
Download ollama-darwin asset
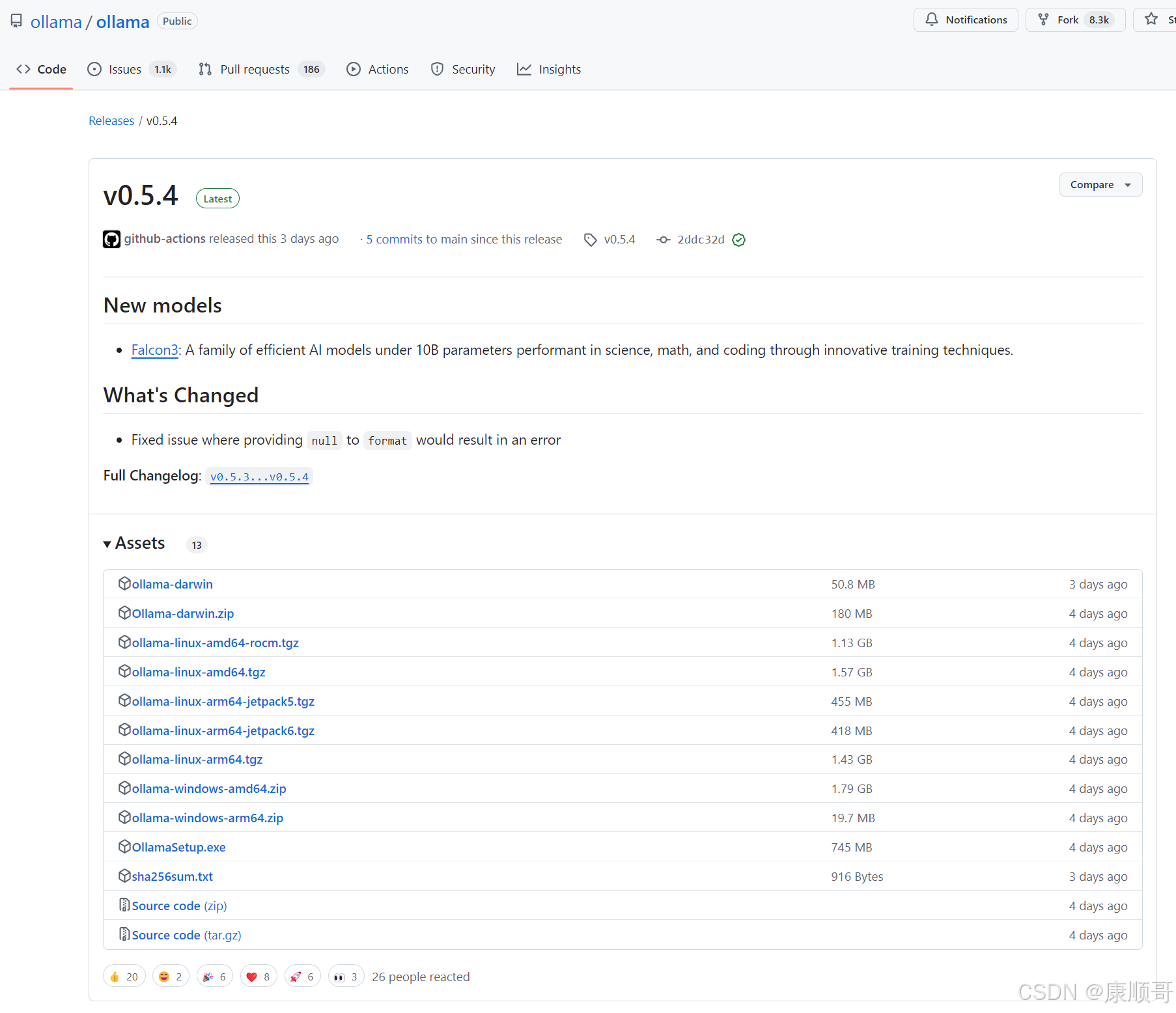(172, 585)
